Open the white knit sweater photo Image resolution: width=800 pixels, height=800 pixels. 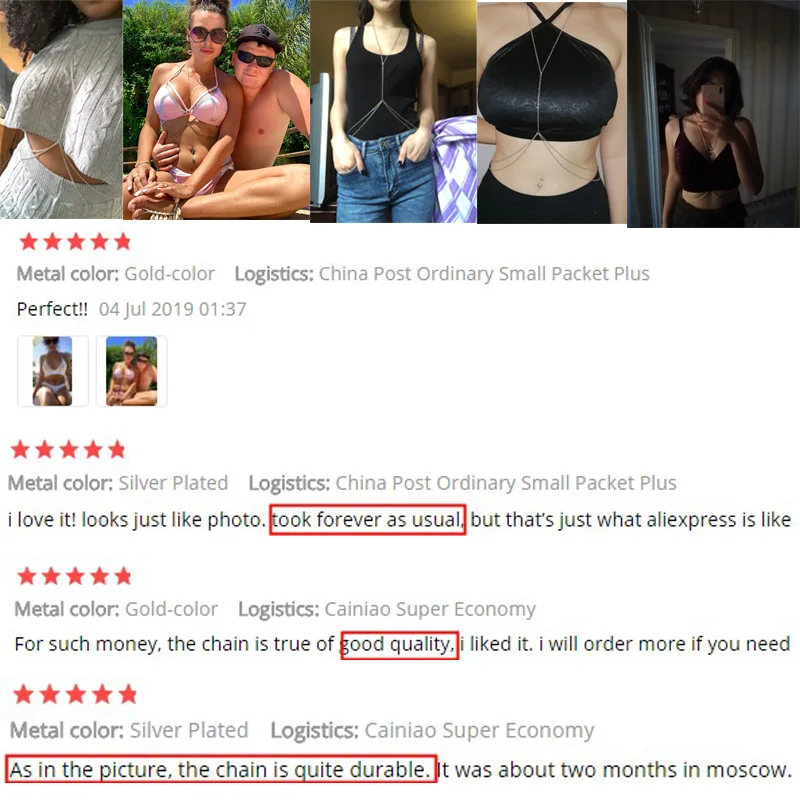pos(61,109)
